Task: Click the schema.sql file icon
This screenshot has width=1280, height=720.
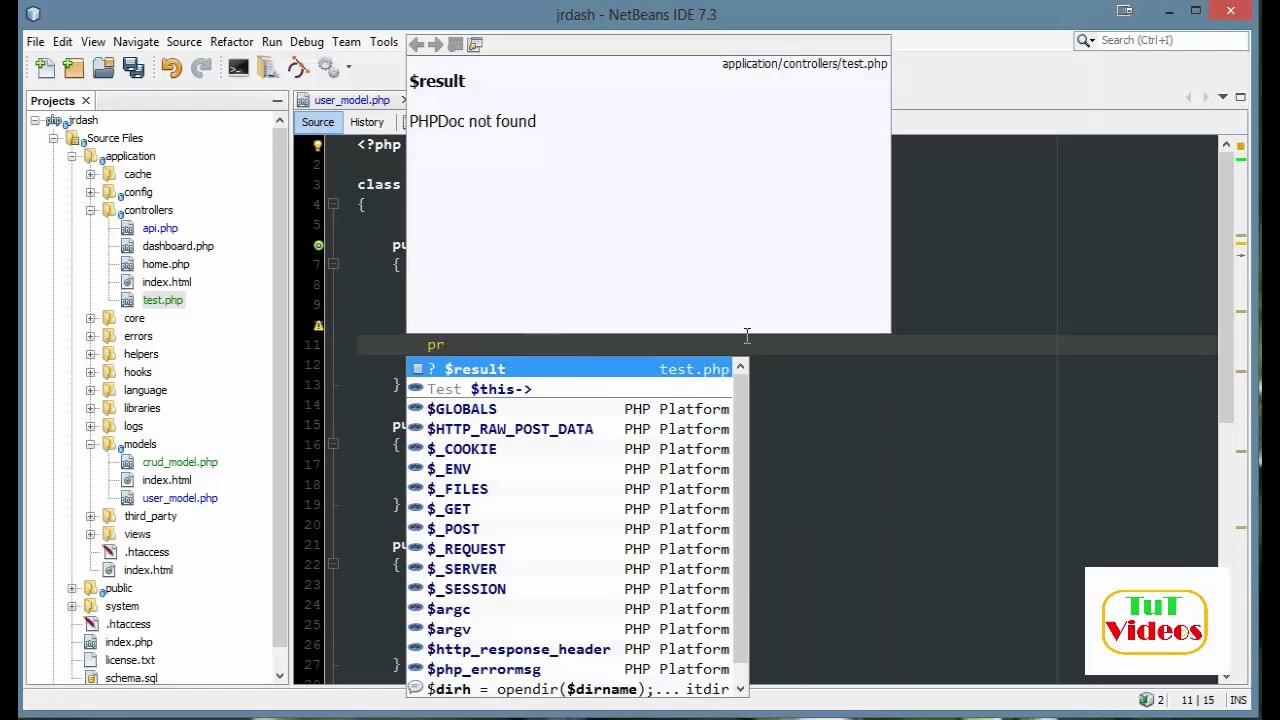Action: pyautogui.click(x=91, y=678)
